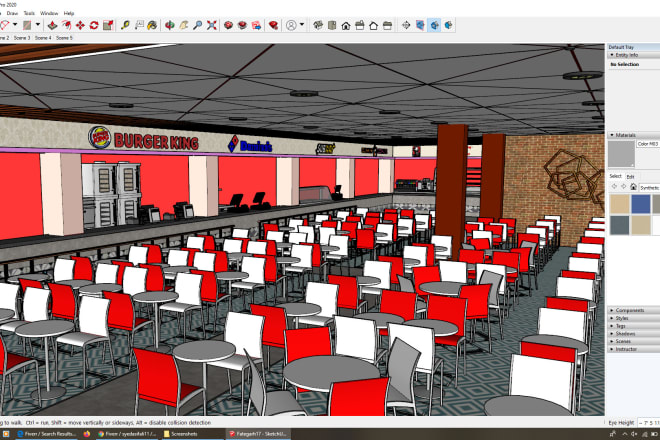Toggle Display Section Planes
Screen dimensions: 660x440
click(434, 25)
